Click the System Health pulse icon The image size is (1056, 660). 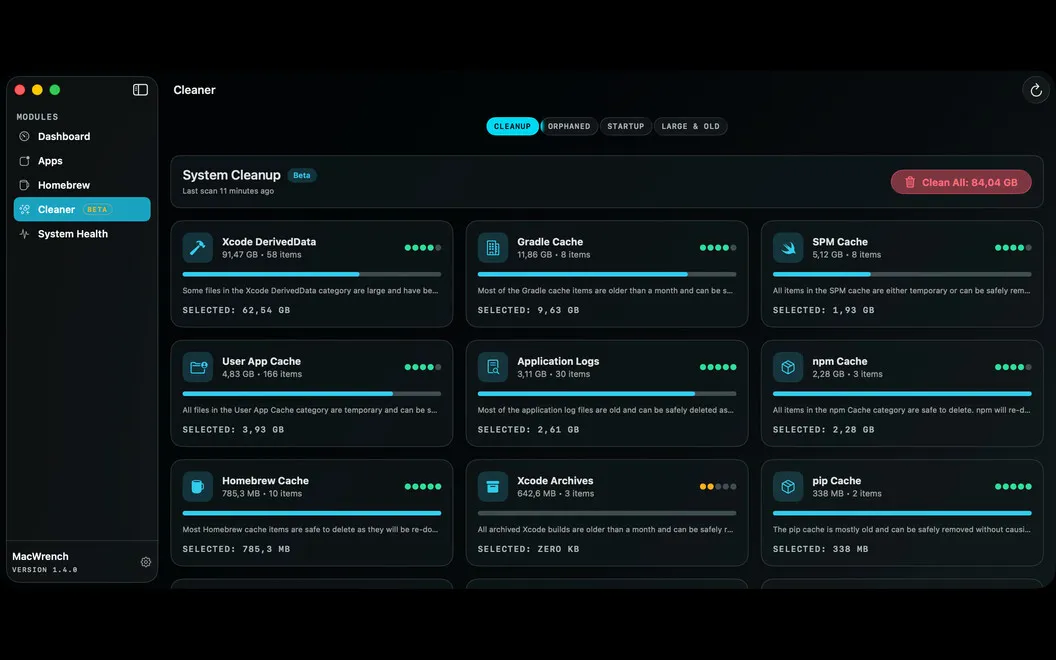(x=24, y=234)
